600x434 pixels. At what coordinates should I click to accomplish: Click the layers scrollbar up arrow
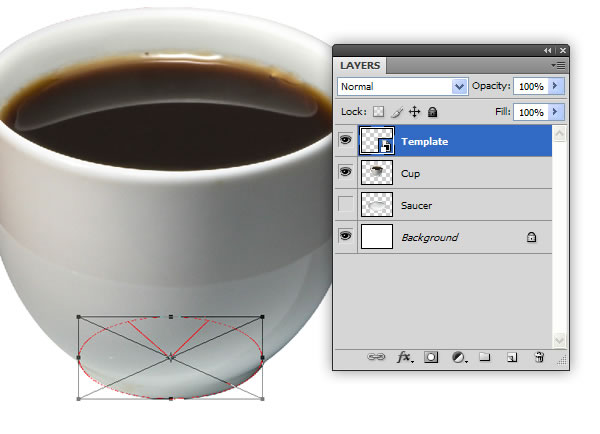coord(559,134)
